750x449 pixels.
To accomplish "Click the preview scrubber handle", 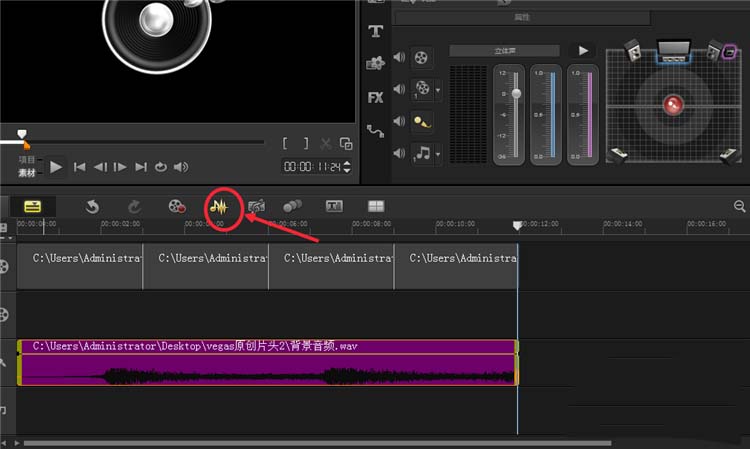I will click(22, 134).
